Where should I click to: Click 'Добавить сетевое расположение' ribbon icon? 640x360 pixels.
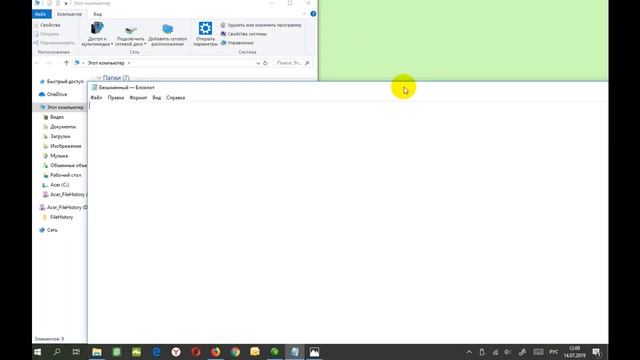(x=167, y=34)
